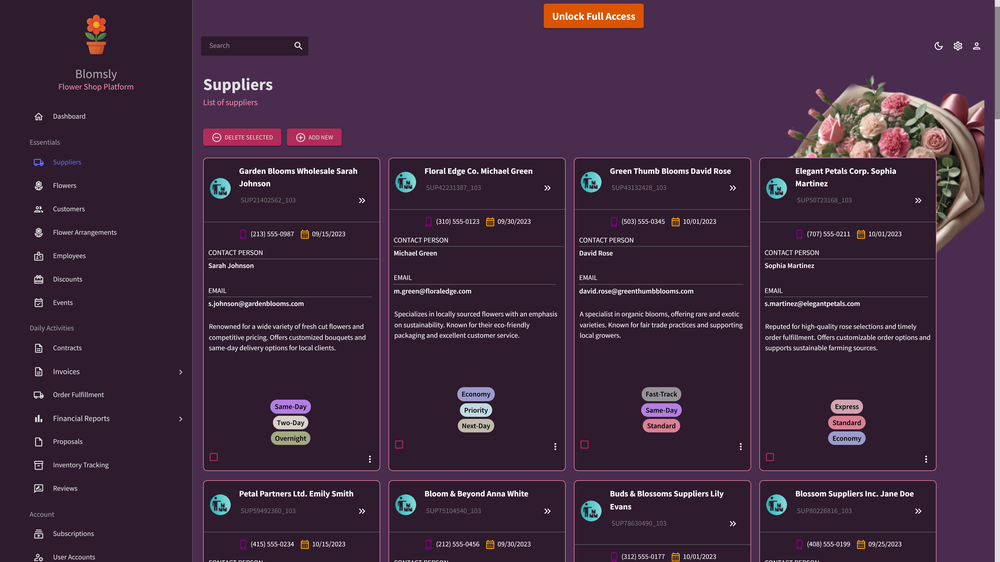Screen dimensions: 1000x562
Task: Click Buds & Blossoms Suppliers avatar icon
Action: (591, 511)
